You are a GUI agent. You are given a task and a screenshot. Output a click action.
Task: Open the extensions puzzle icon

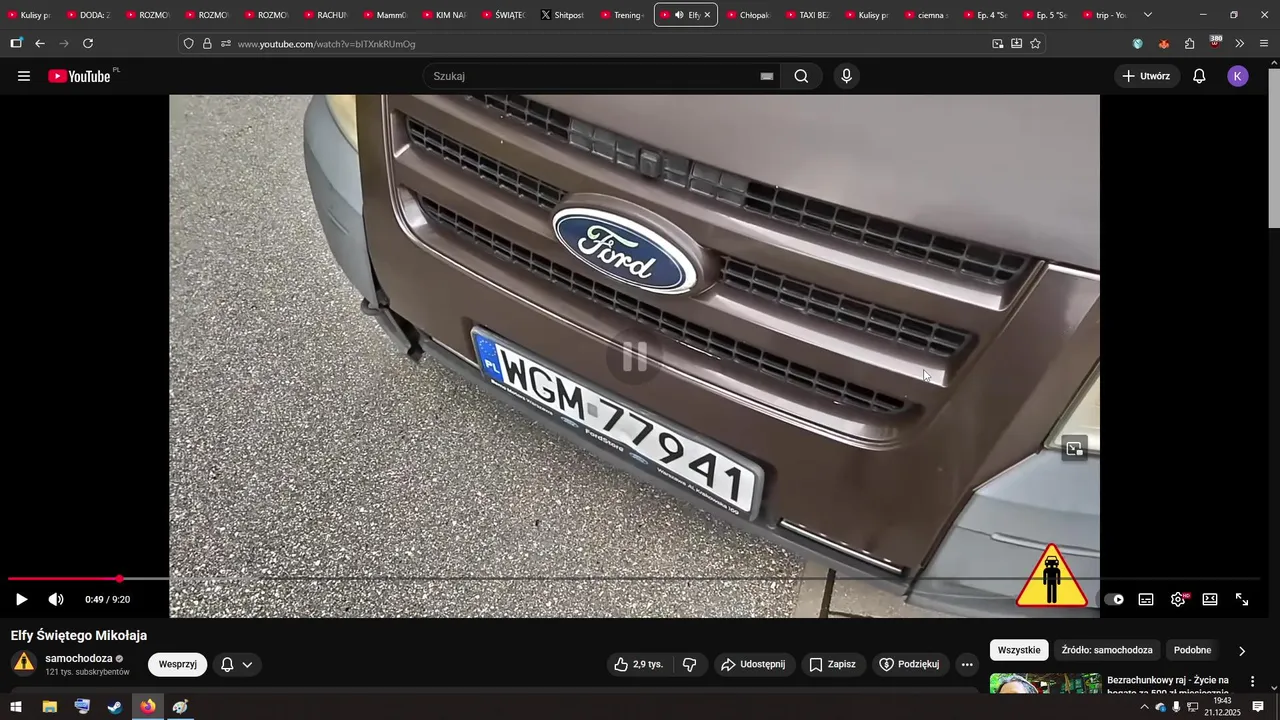[1189, 43]
